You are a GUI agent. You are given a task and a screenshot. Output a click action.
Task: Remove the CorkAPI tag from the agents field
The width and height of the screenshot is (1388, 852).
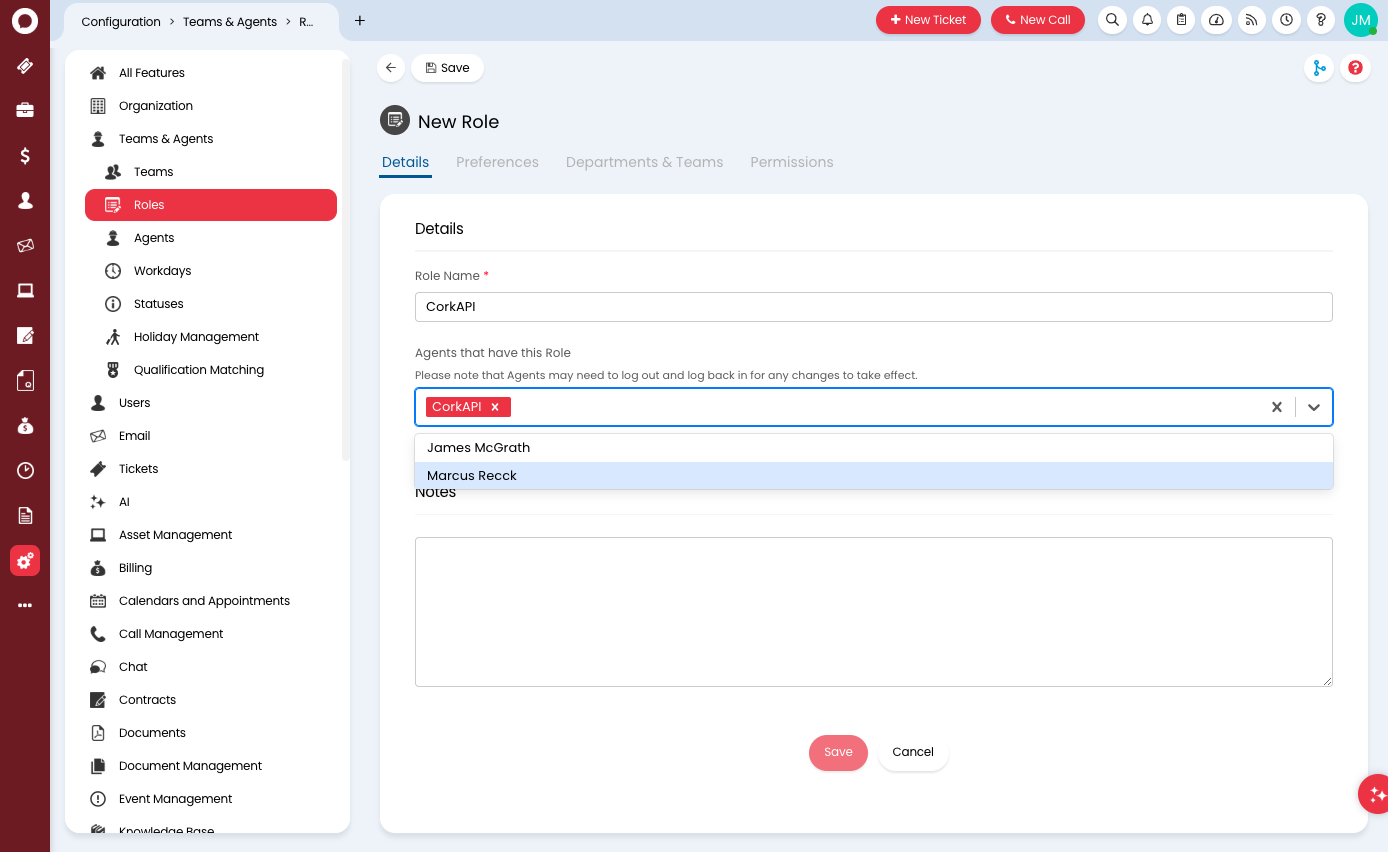pos(495,407)
